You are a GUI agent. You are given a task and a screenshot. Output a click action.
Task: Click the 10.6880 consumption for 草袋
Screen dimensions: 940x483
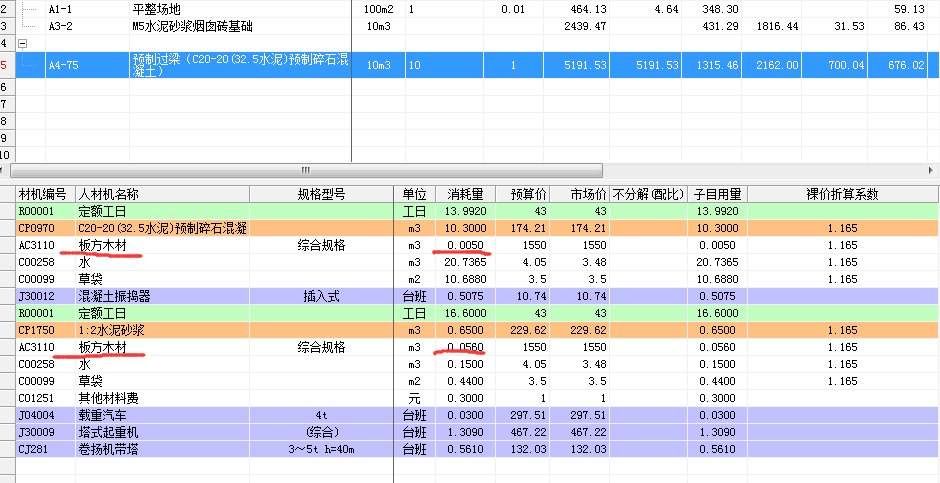tap(465, 279)
